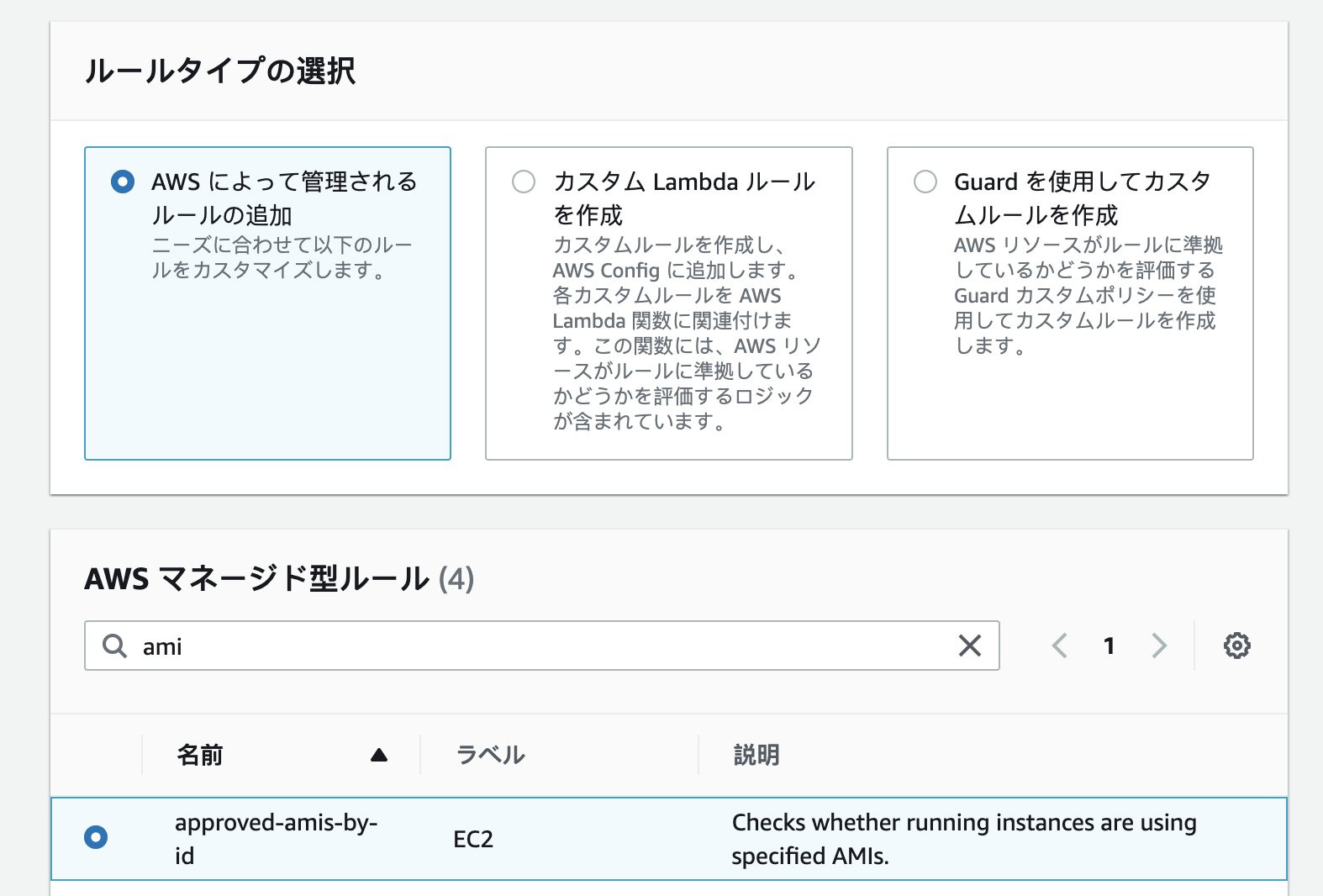This screenshot has height=896, width=1323.
Task: Click the Guard card description starting AWS リソース
Action: (x=1088, y=295)
